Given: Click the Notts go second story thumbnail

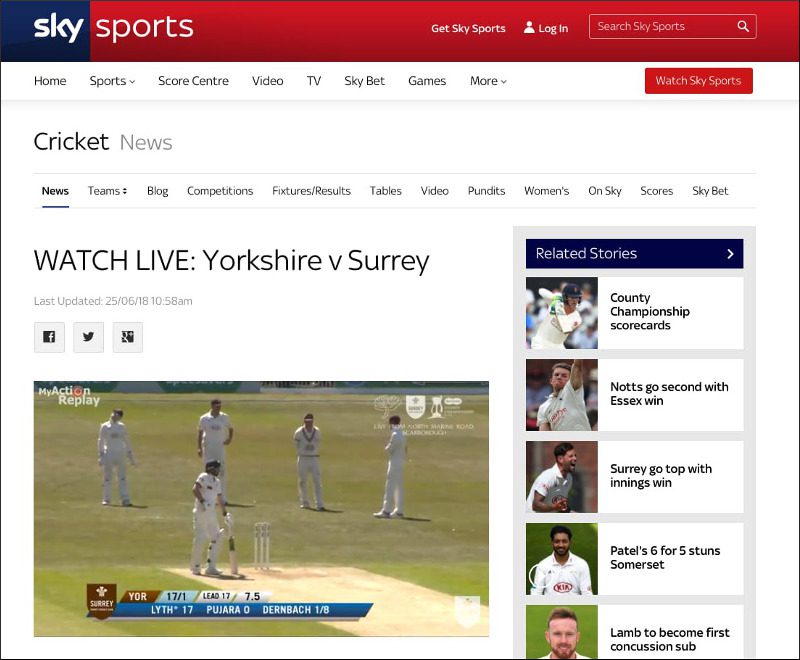Looking at the screenshot, I should coord(562,395).
